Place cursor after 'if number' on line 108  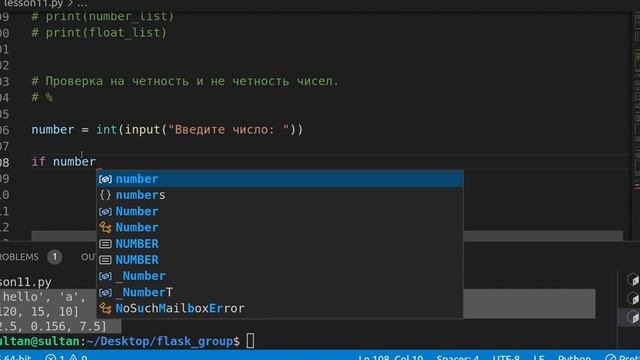[x=96, y=162]
